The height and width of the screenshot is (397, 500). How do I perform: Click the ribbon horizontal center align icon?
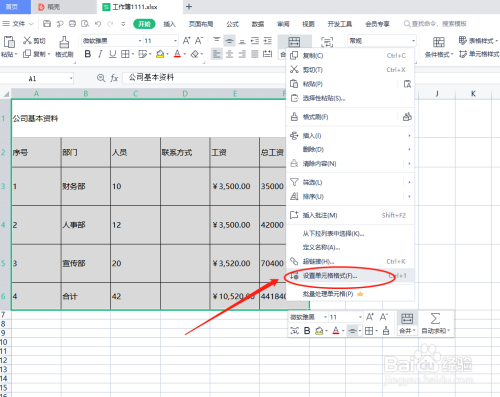tap(229, 54)
